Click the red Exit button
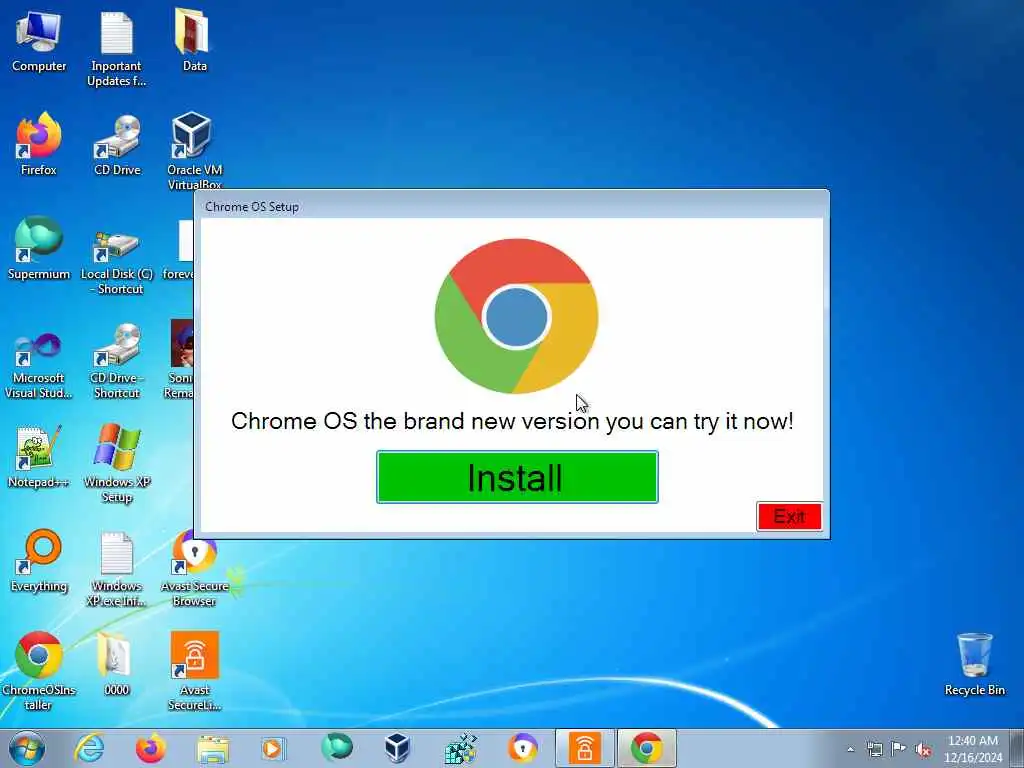The width and height of the screenshot is (1024, 768). point(789,517)
